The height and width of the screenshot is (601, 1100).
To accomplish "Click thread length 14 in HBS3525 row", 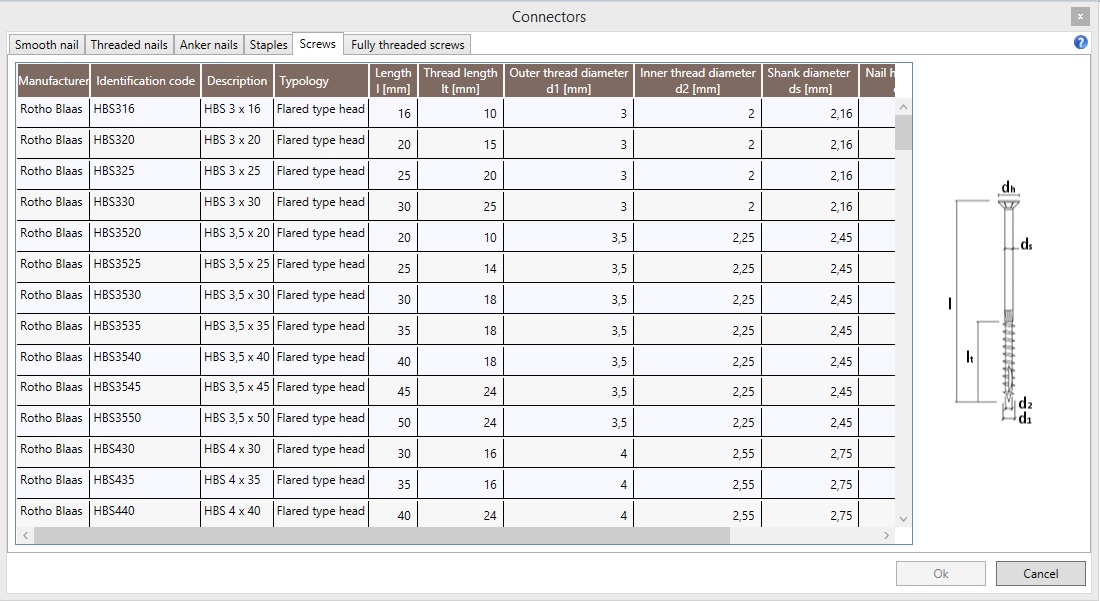I will (460, 266).
